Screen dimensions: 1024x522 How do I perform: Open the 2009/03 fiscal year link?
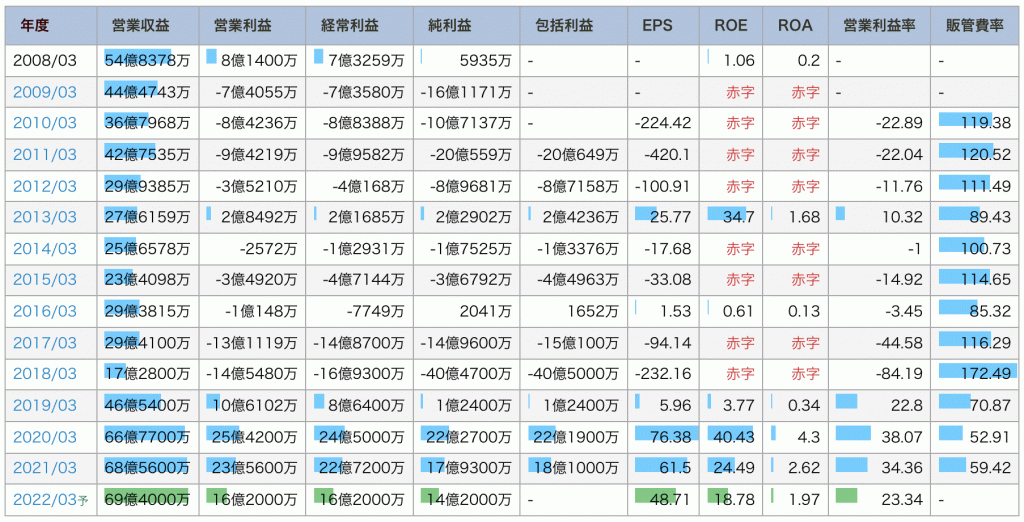click(45, 92)
